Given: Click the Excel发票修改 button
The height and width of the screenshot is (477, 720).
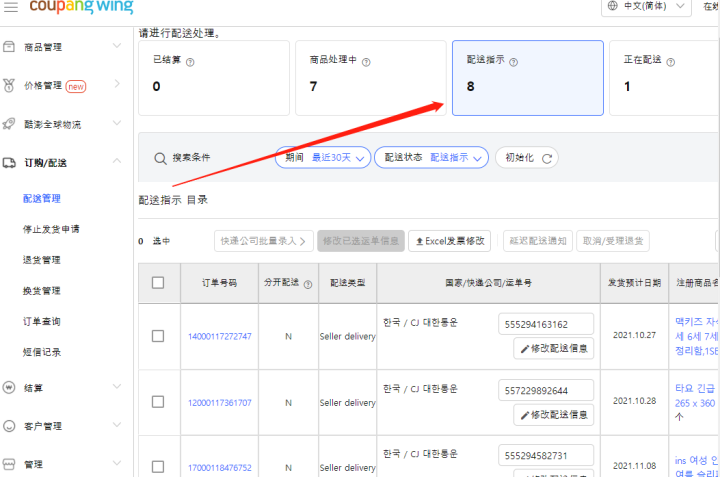Looking at the screenshot, I should pos(450,241).
